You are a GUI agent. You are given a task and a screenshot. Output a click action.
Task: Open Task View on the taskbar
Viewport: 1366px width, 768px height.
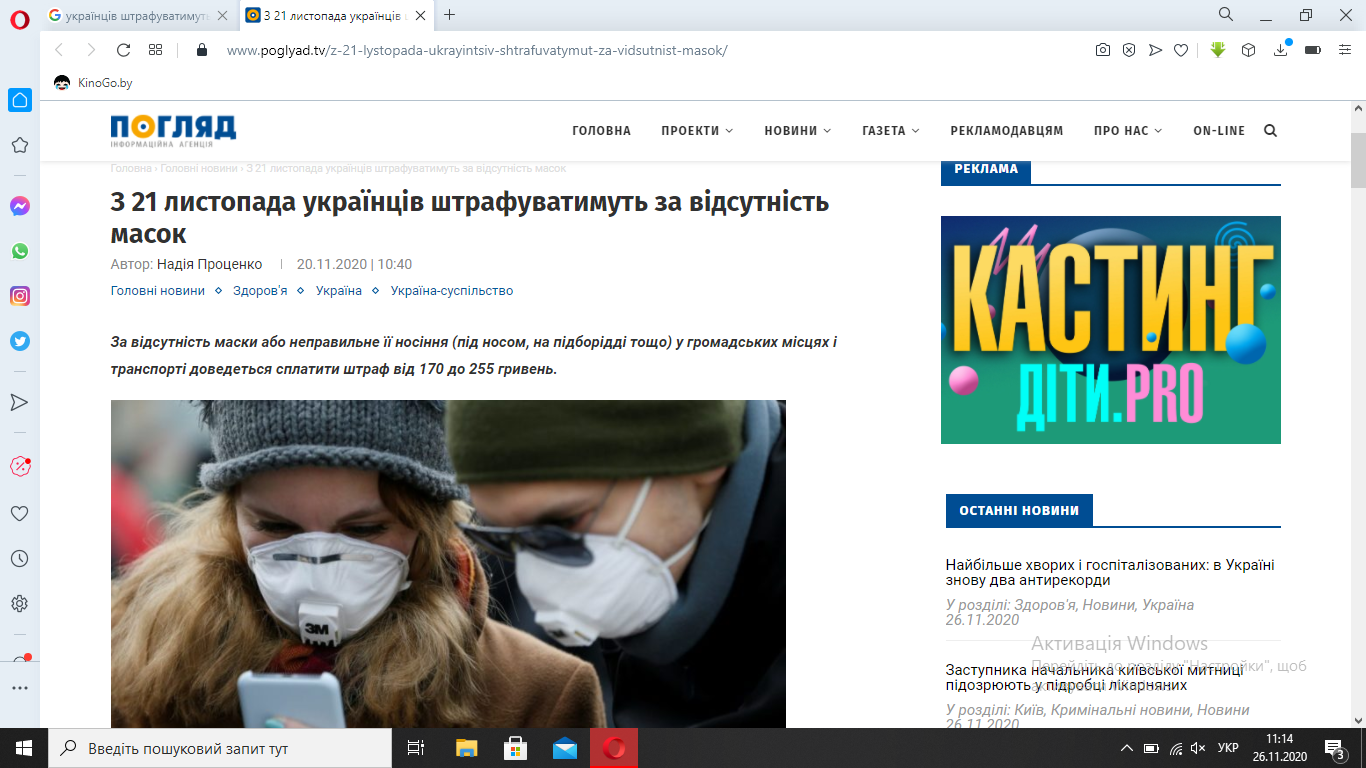[x=417, y=748]
